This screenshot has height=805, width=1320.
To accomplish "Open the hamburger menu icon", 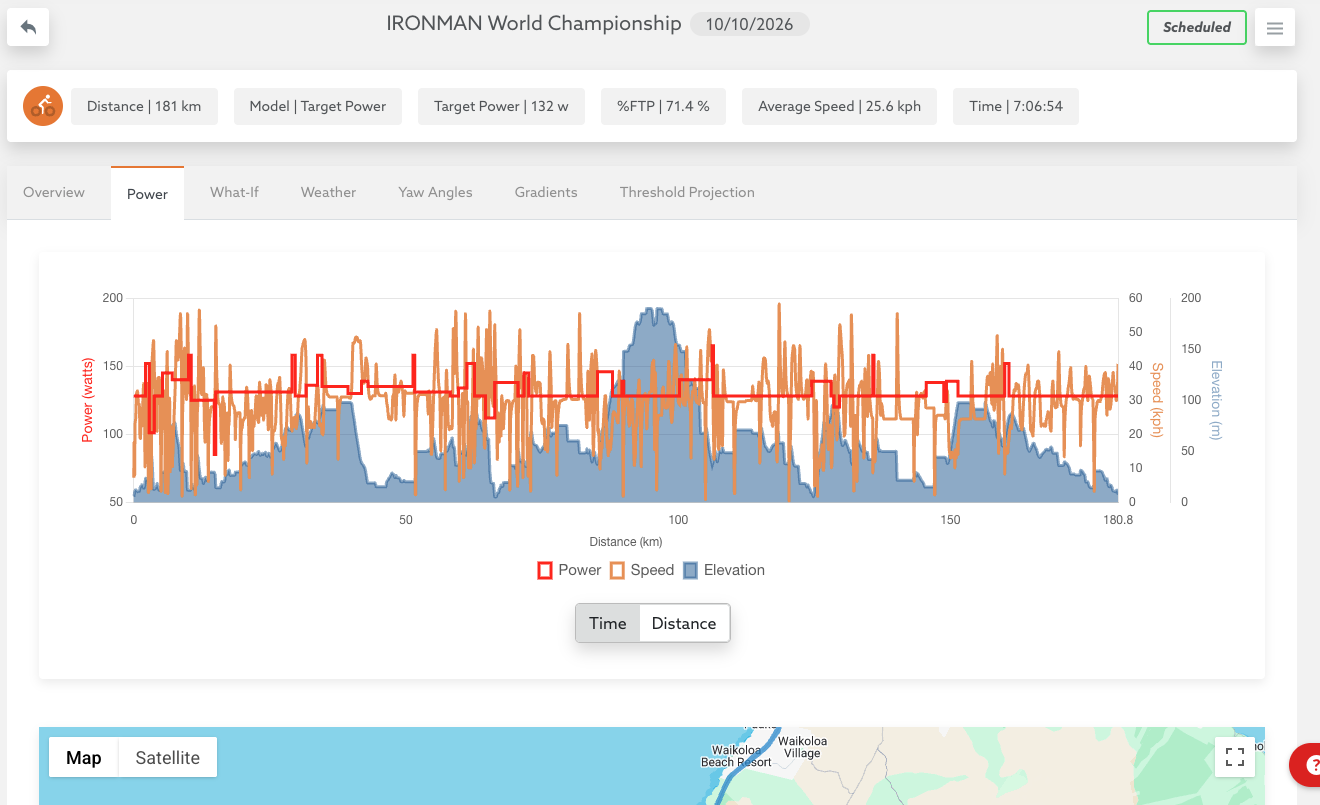I will click(x=1275, y=28).
